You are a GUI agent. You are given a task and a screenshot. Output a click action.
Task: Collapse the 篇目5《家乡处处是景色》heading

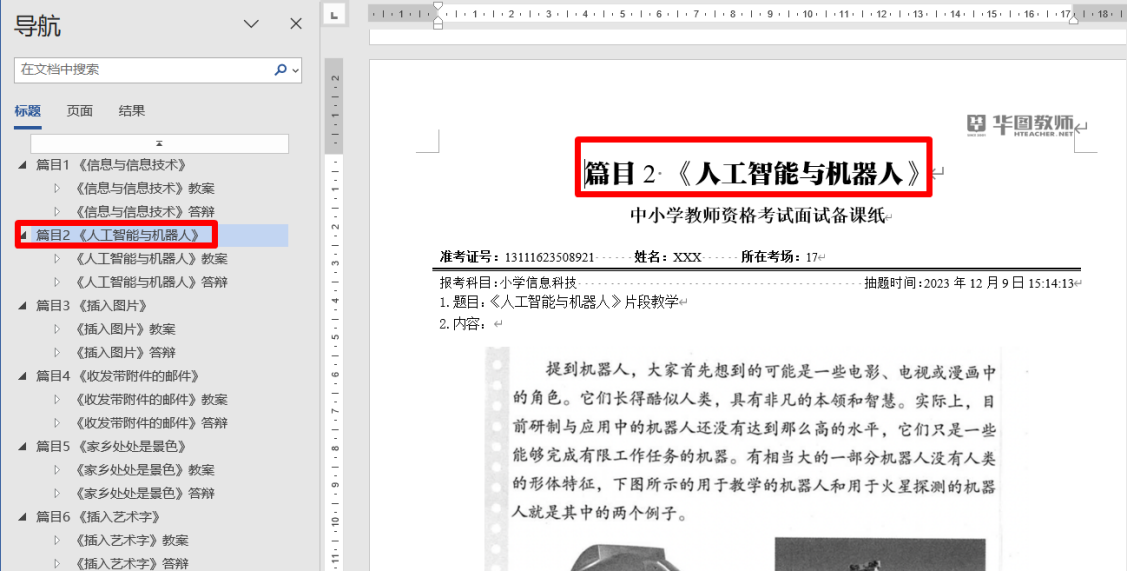pyautogui.click(x=23, y=447)
